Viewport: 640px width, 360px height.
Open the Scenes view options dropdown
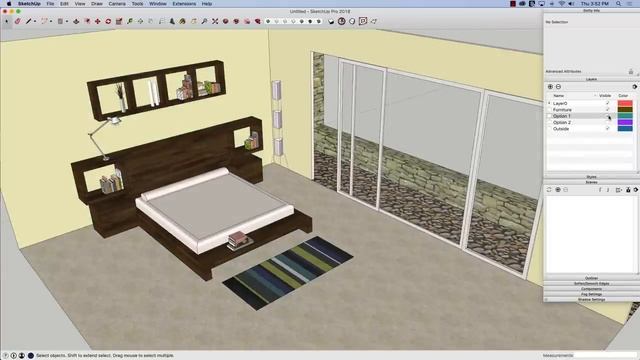click(x=619, y=190)
